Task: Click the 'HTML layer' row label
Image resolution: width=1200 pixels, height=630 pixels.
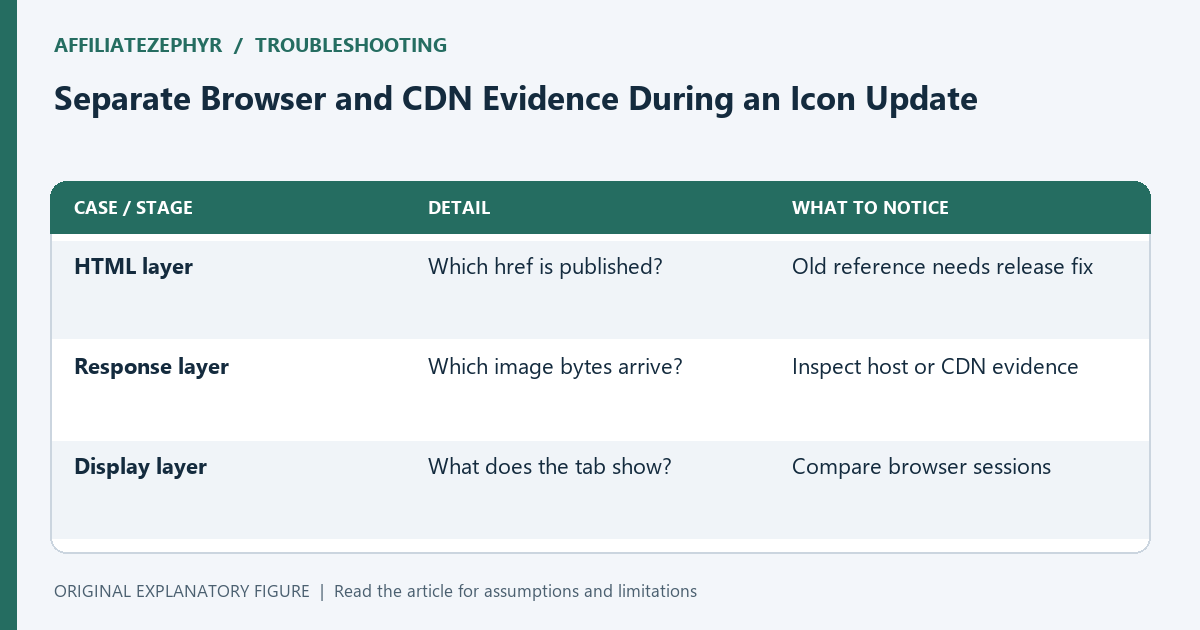Action: pyautogui.click(x=134, y=267)
